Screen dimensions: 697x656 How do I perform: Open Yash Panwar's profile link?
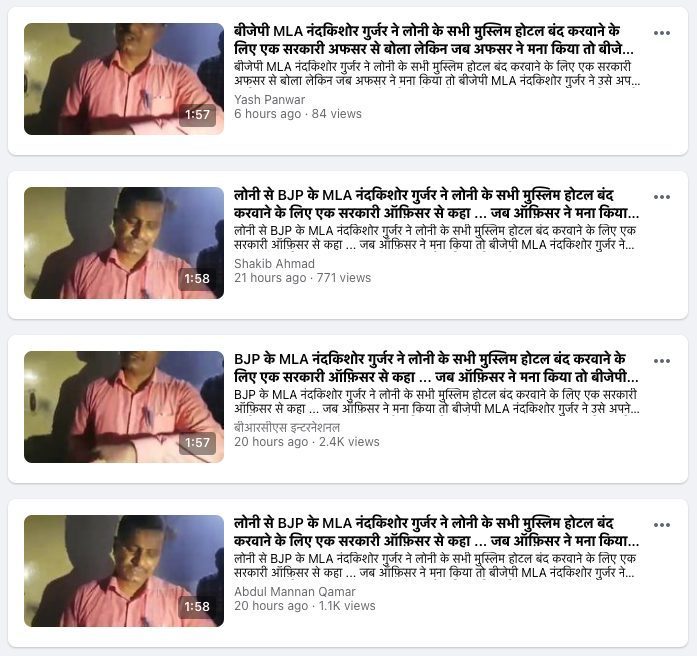point(269,100)
